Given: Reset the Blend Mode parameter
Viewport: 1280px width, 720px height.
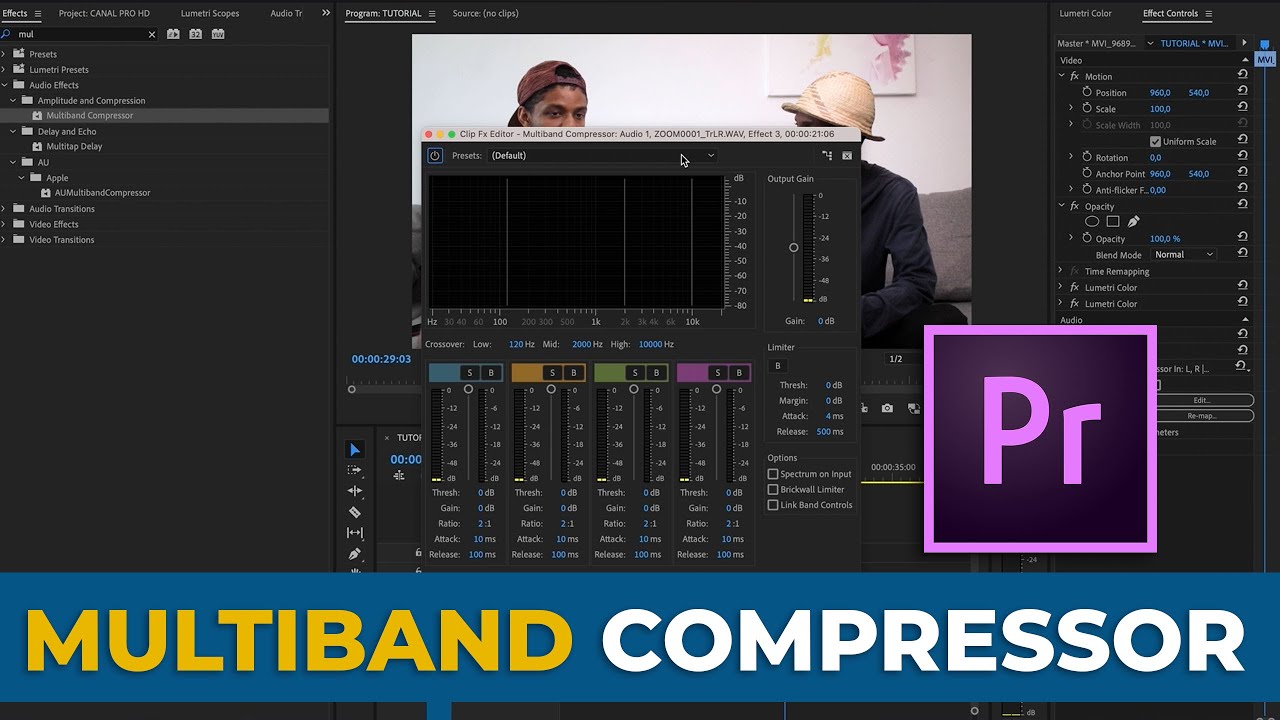Looking at the screenshot, I should pyautogui.click(x=1242, y=254).
